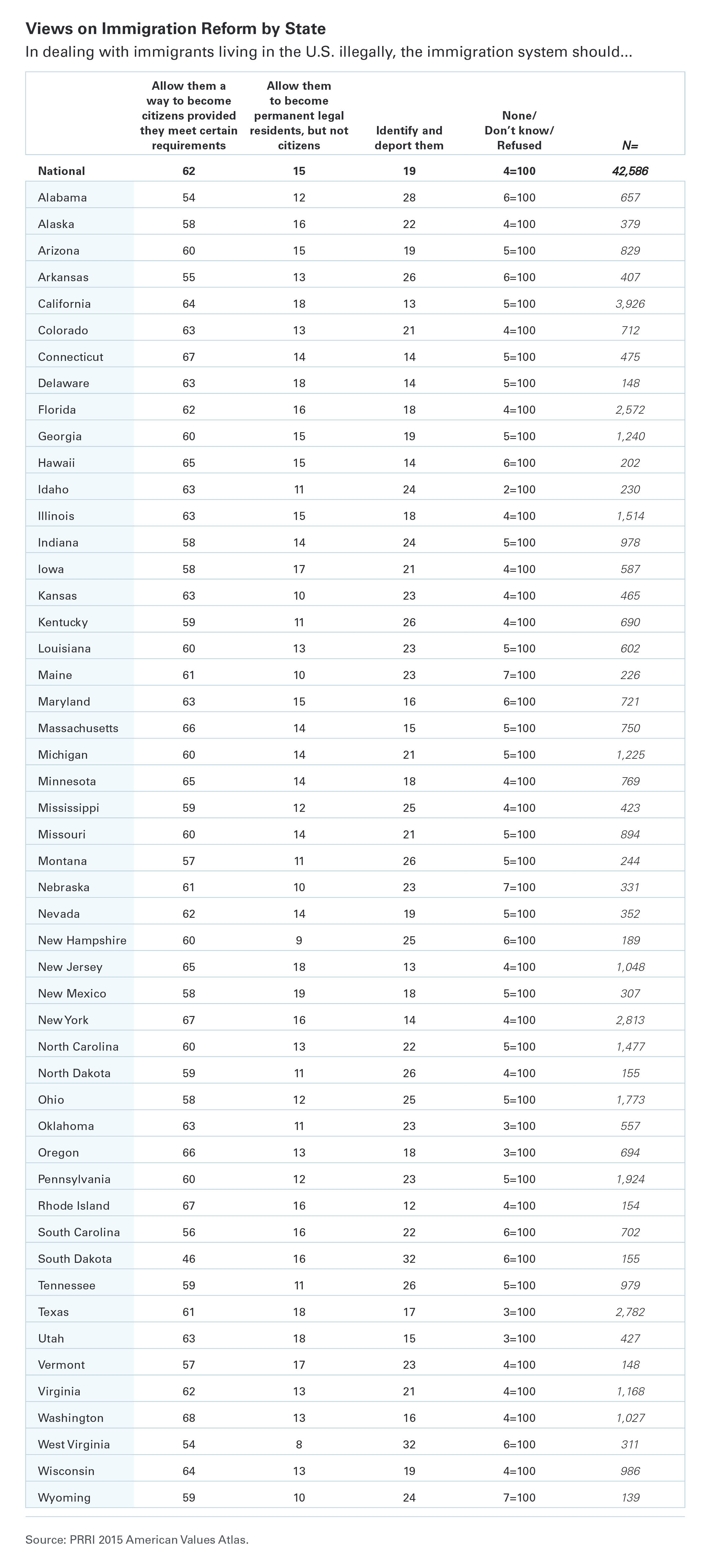Click the Hawaii row label
Image resolution: width=717 pixels, height=1568 pixels.
pos(56,463)
